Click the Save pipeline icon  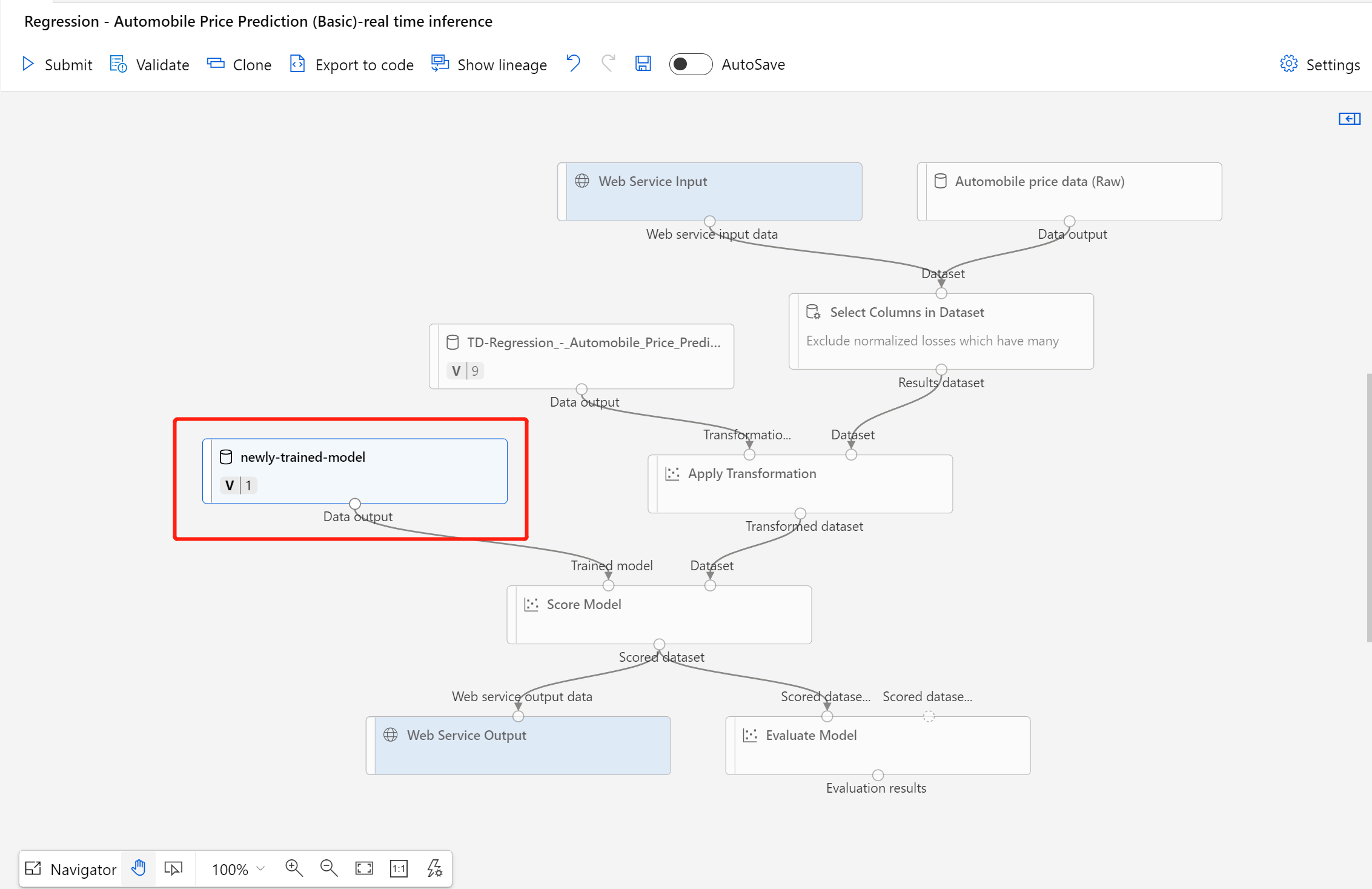click(x=644, y=64)
